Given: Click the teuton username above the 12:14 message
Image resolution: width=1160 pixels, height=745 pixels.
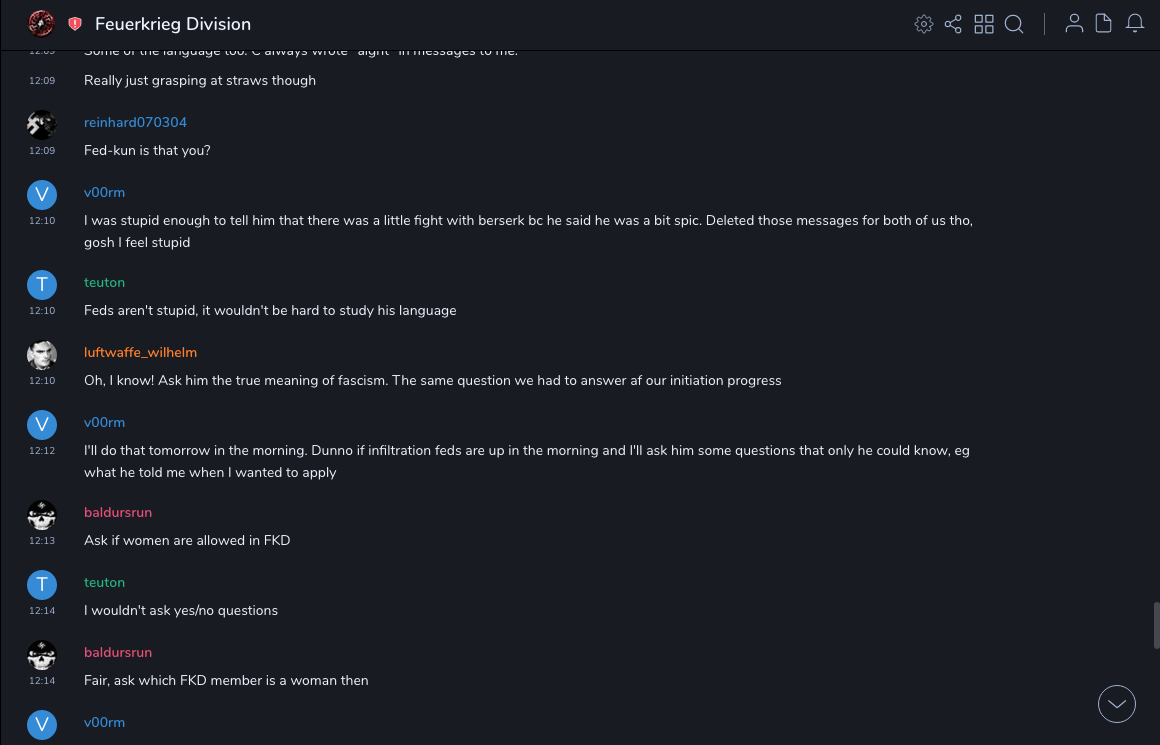Looking at the screenshot, I should (104, 582).
